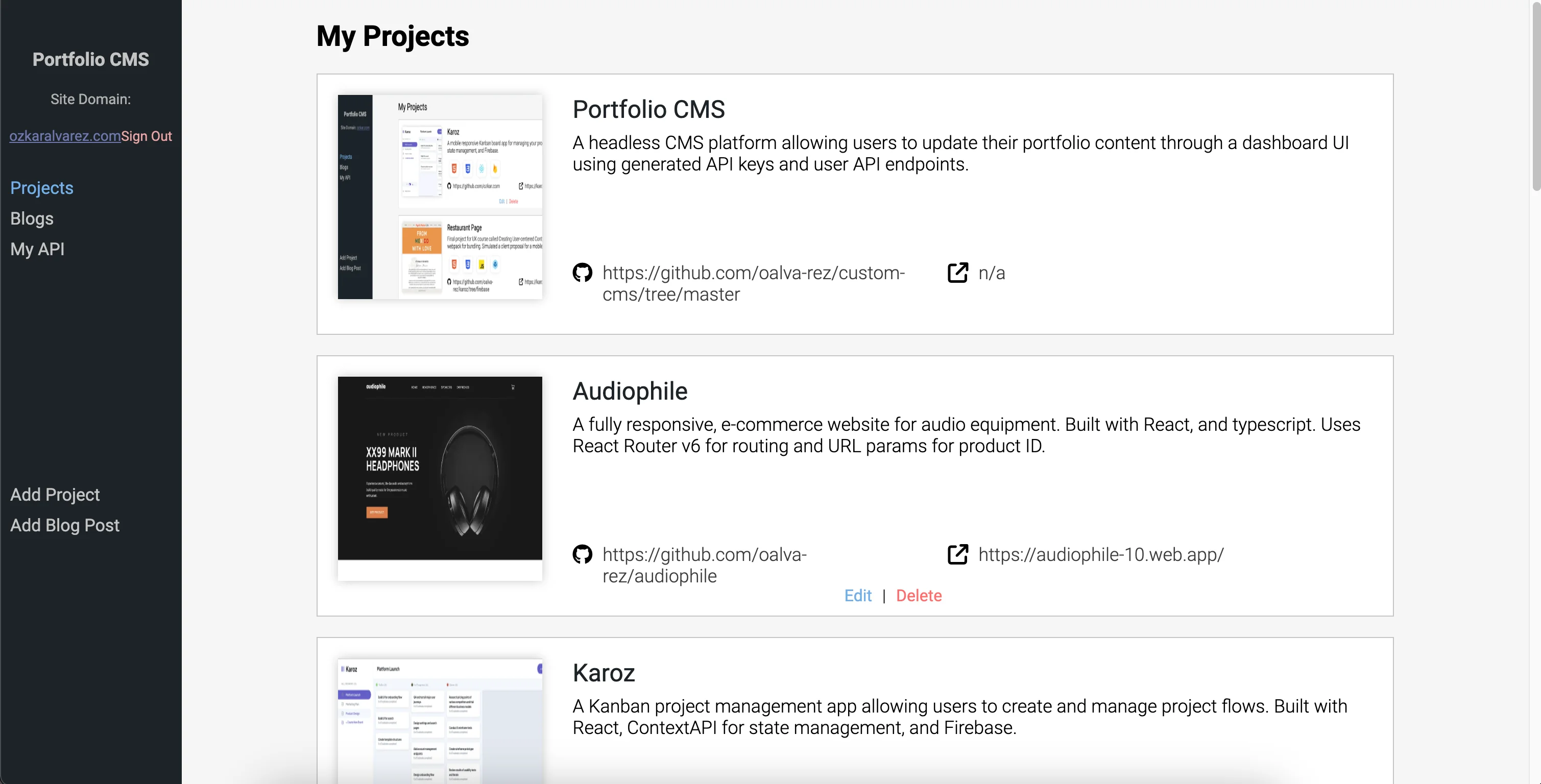The image size is (1541, 784).
Task: Open Blogs in the sidebar
Action: pyautogui.click(x=32, y=218)
